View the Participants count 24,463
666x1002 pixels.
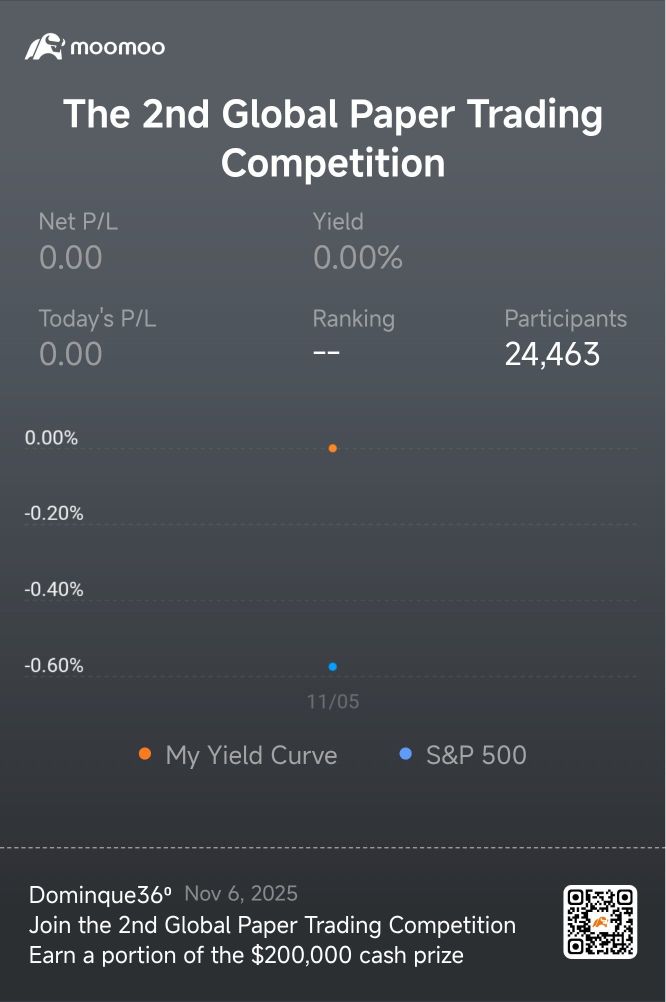(552, 354)
